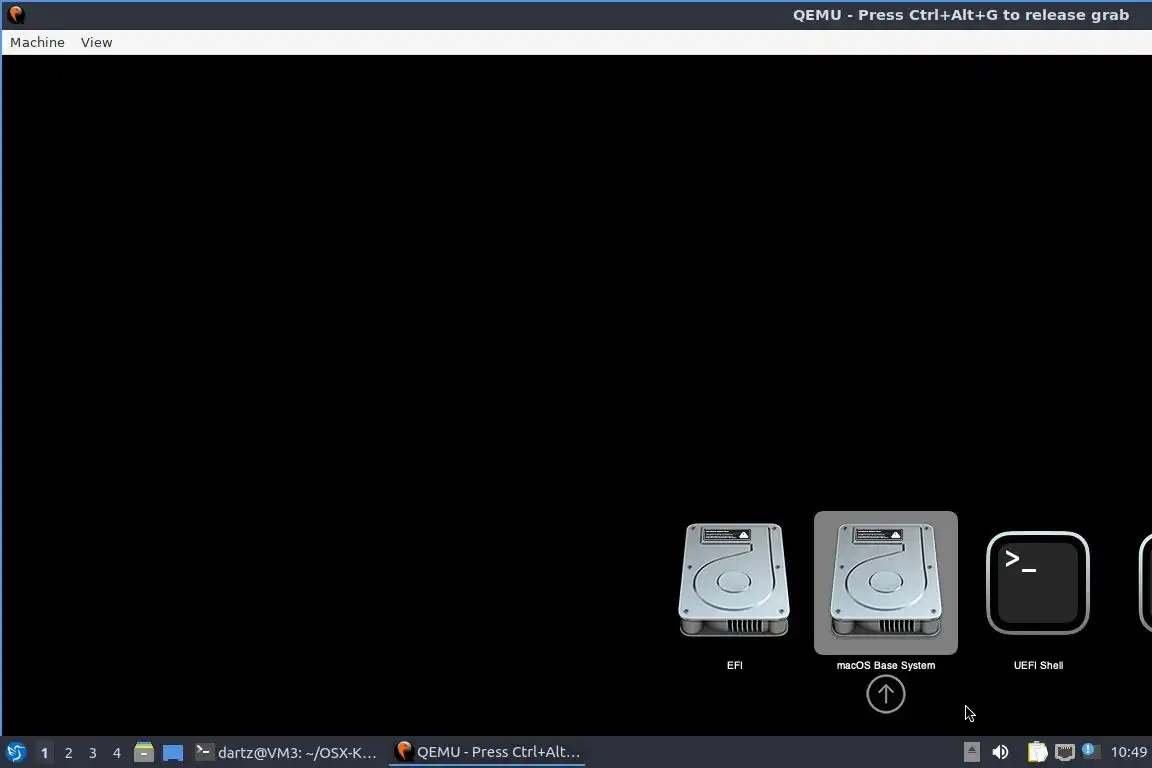Image resolution: width=1152 pixels, height=768 pixels.
Task: Open the Machine menu
Action: click(x=37, y=43)
